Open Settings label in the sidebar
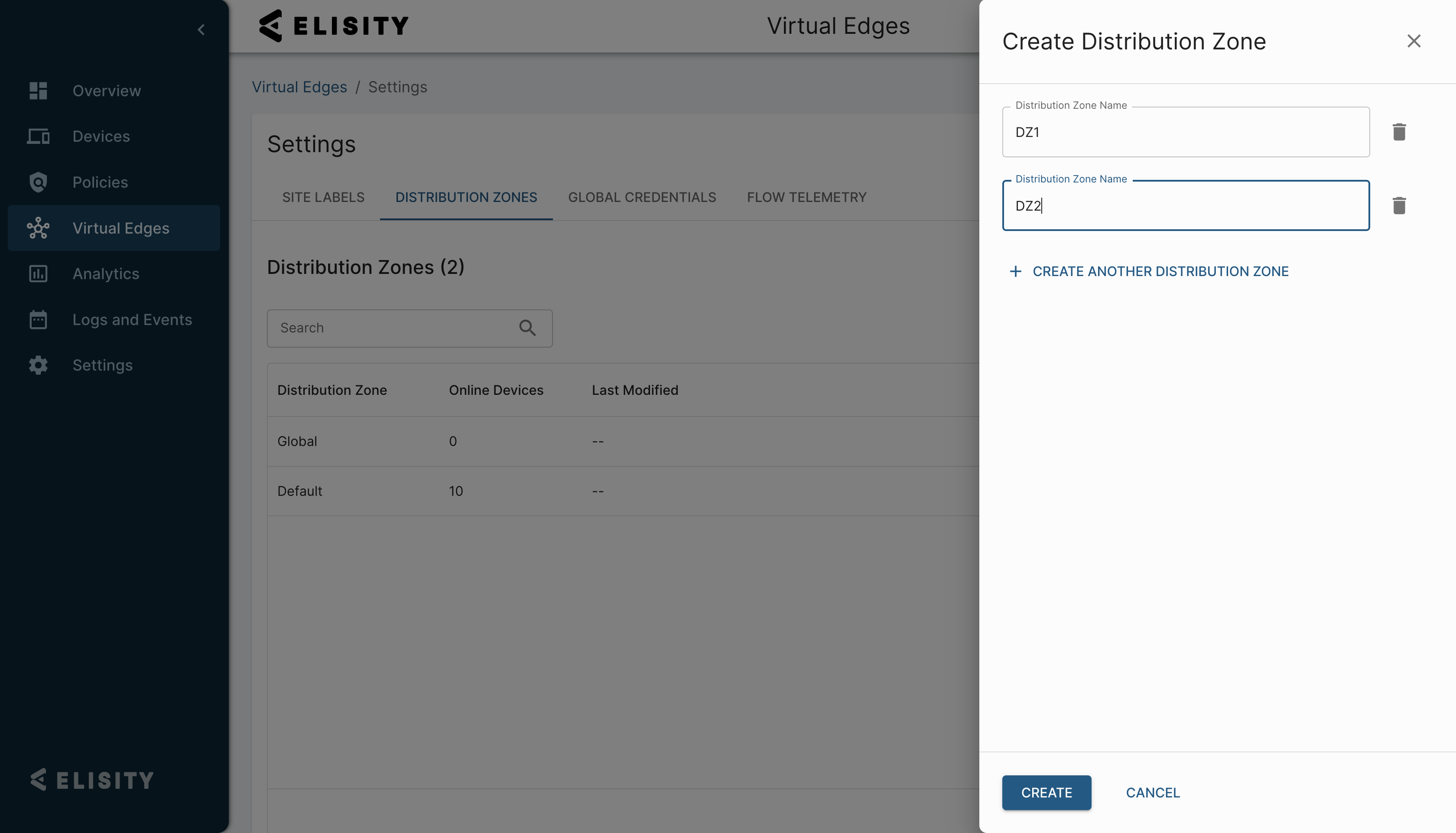Screen dimensions: 1456x833 pos(102,365)
